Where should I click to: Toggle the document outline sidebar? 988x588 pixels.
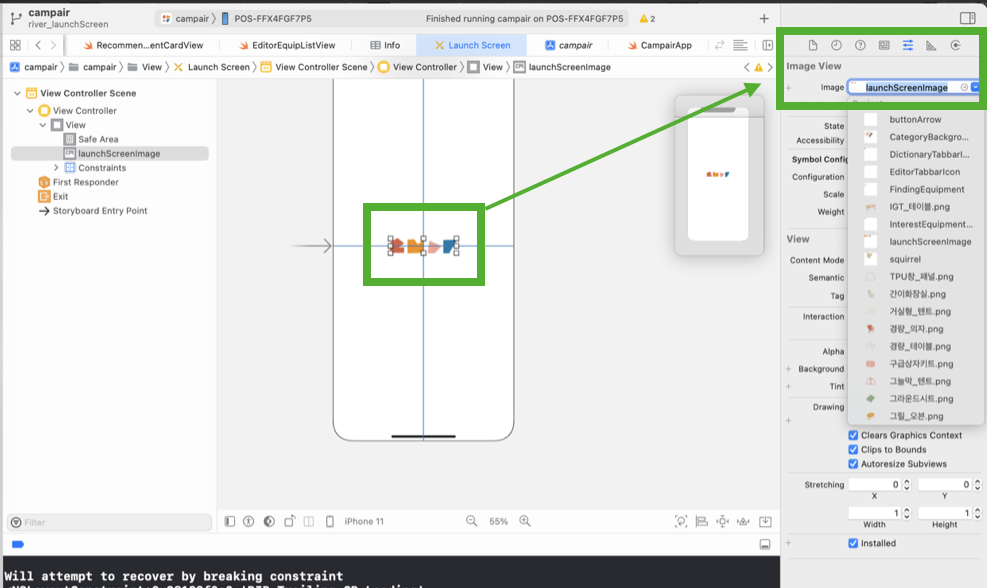click(229, 521)
